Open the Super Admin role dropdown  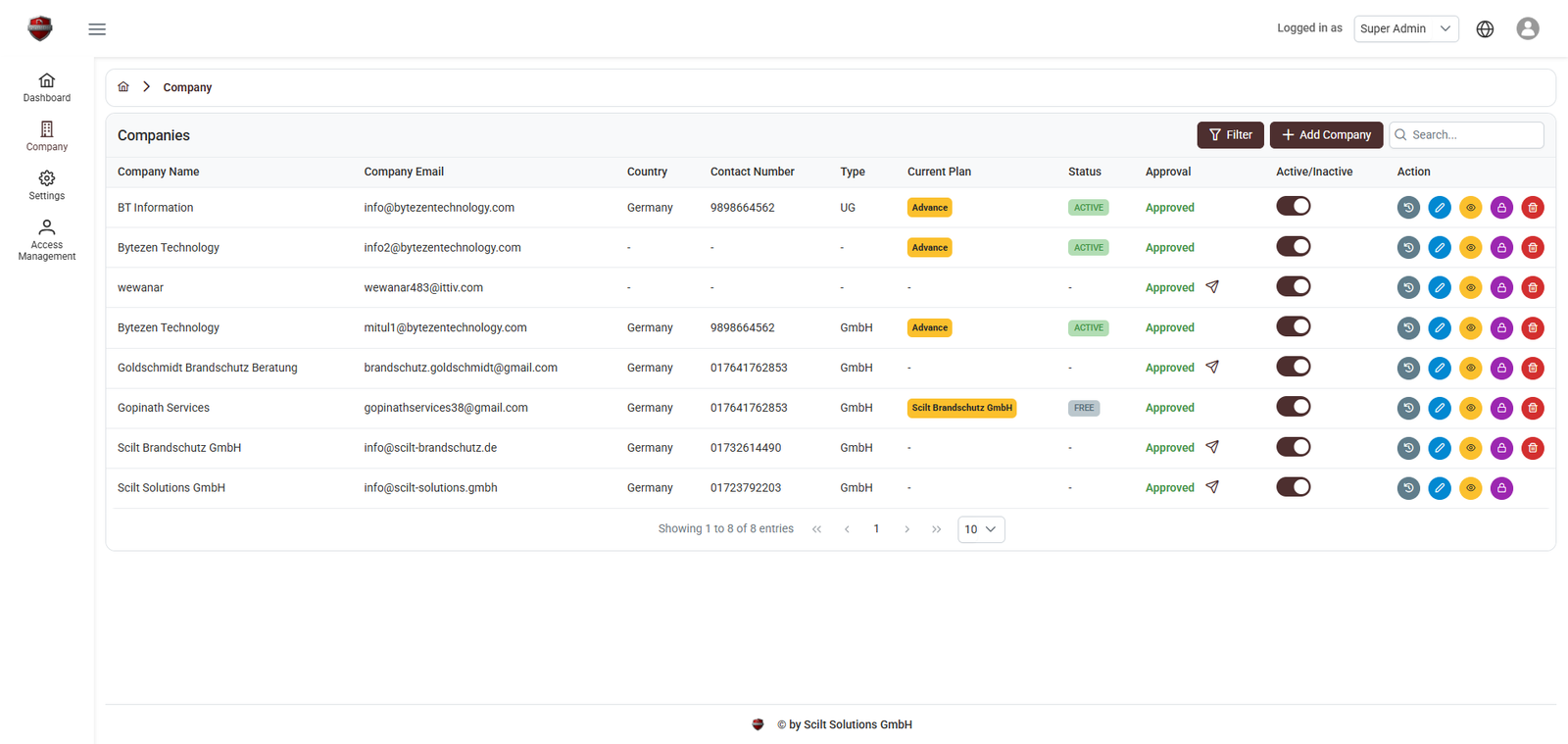click(x=1405, y=28)
